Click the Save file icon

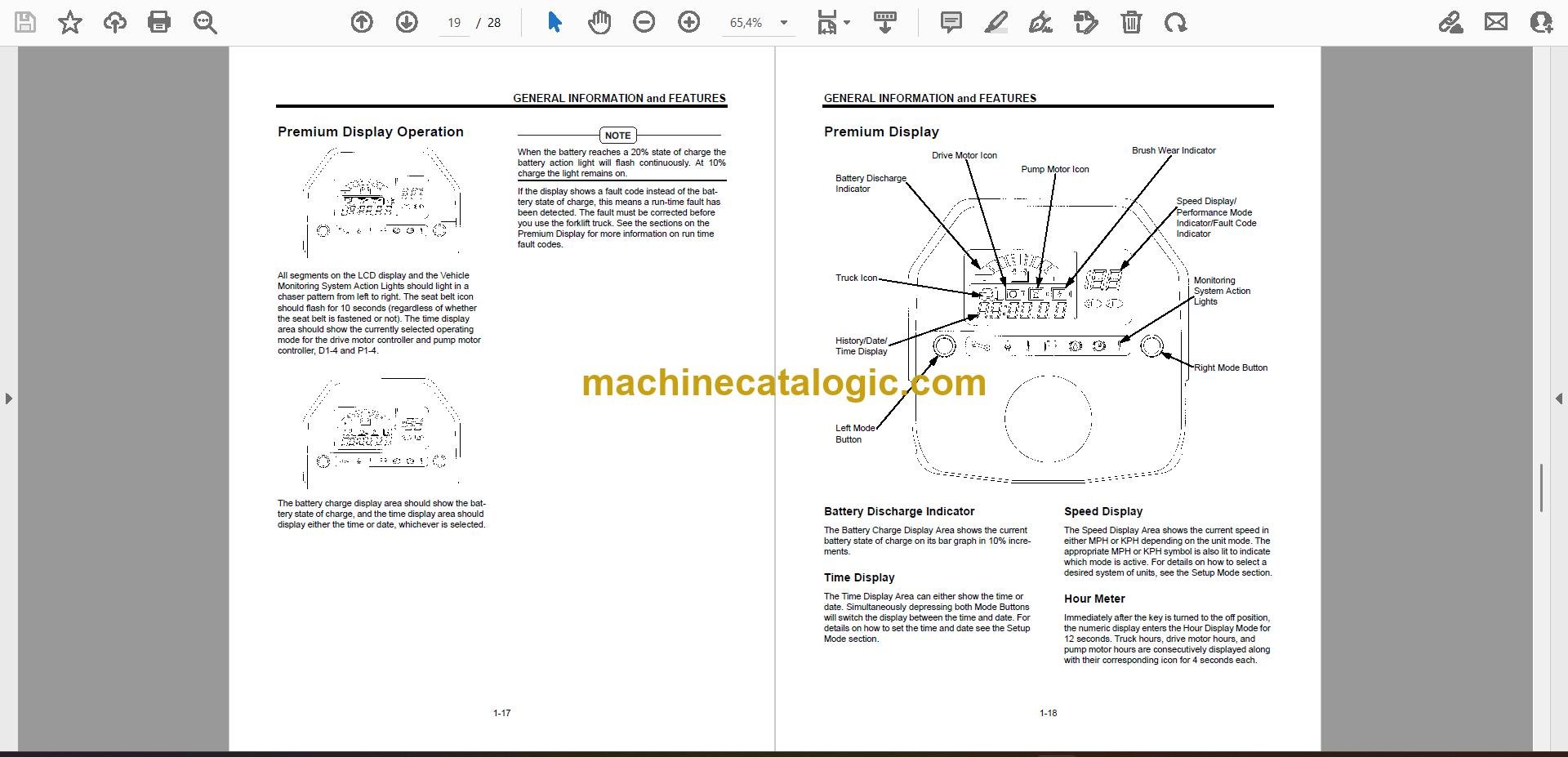(25, 22)
